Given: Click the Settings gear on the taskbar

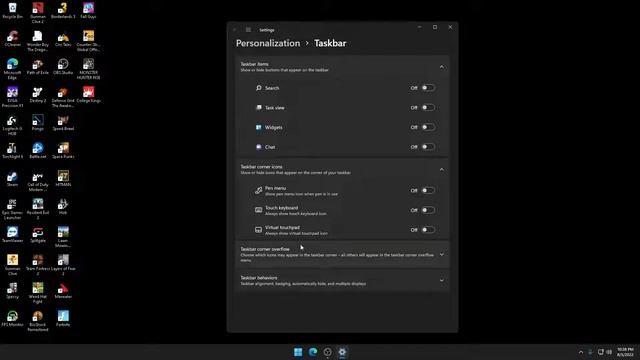Looking at the screenshot, I should click(x=342, y=352).
